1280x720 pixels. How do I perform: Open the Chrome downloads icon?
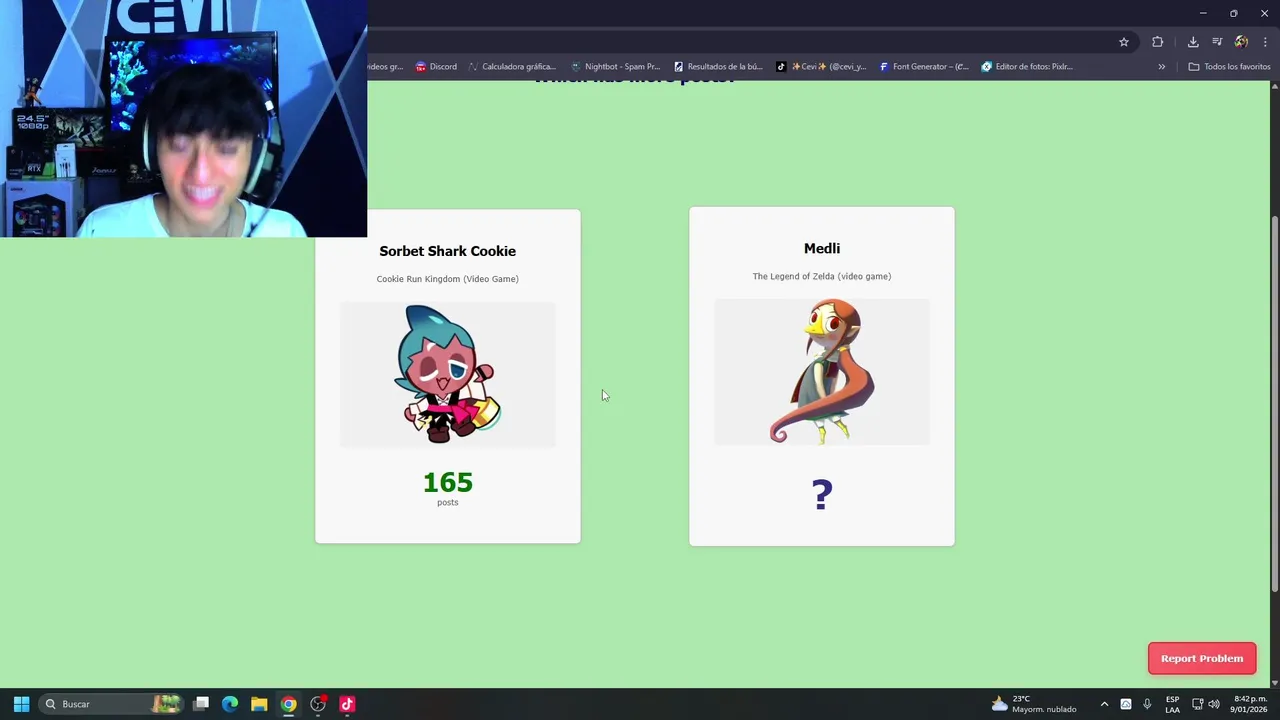coord(1193,42)
